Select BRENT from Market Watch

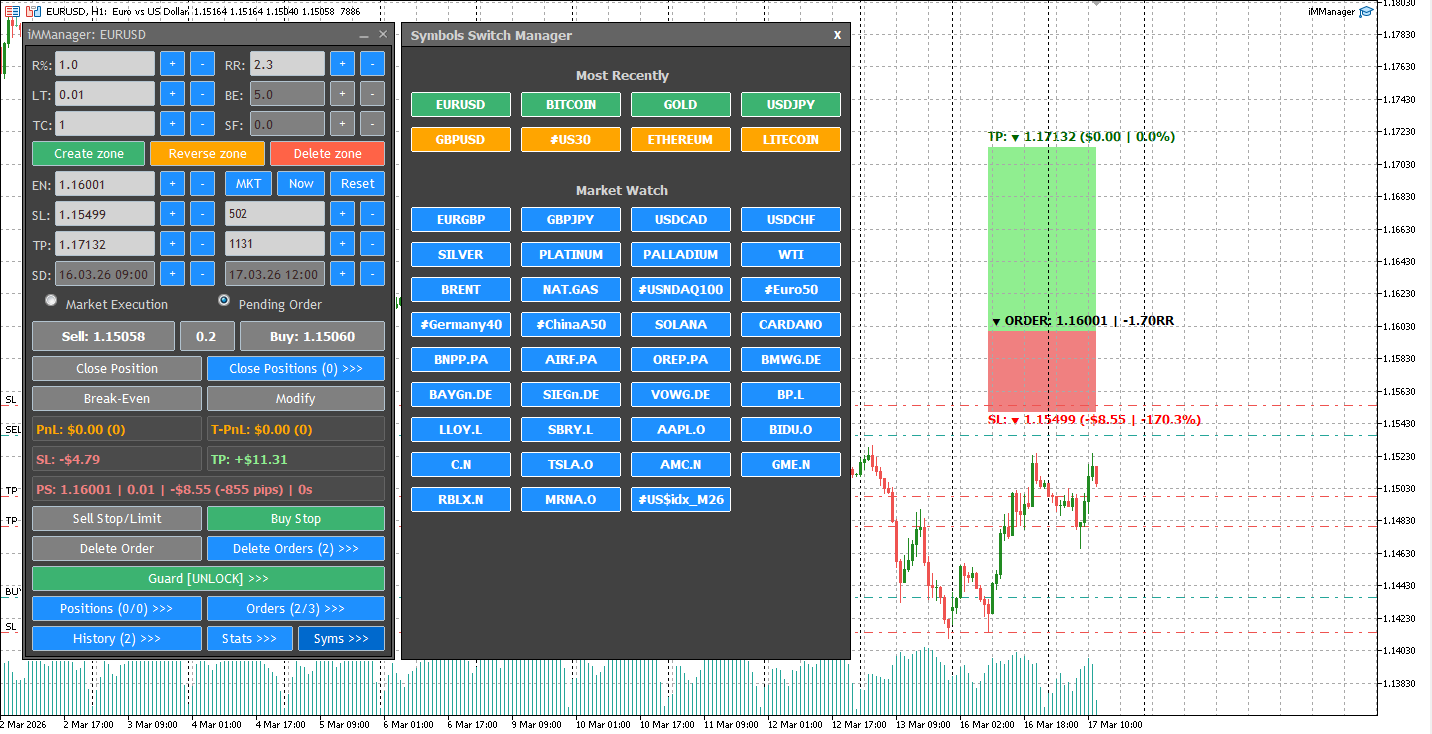(461, 290)
